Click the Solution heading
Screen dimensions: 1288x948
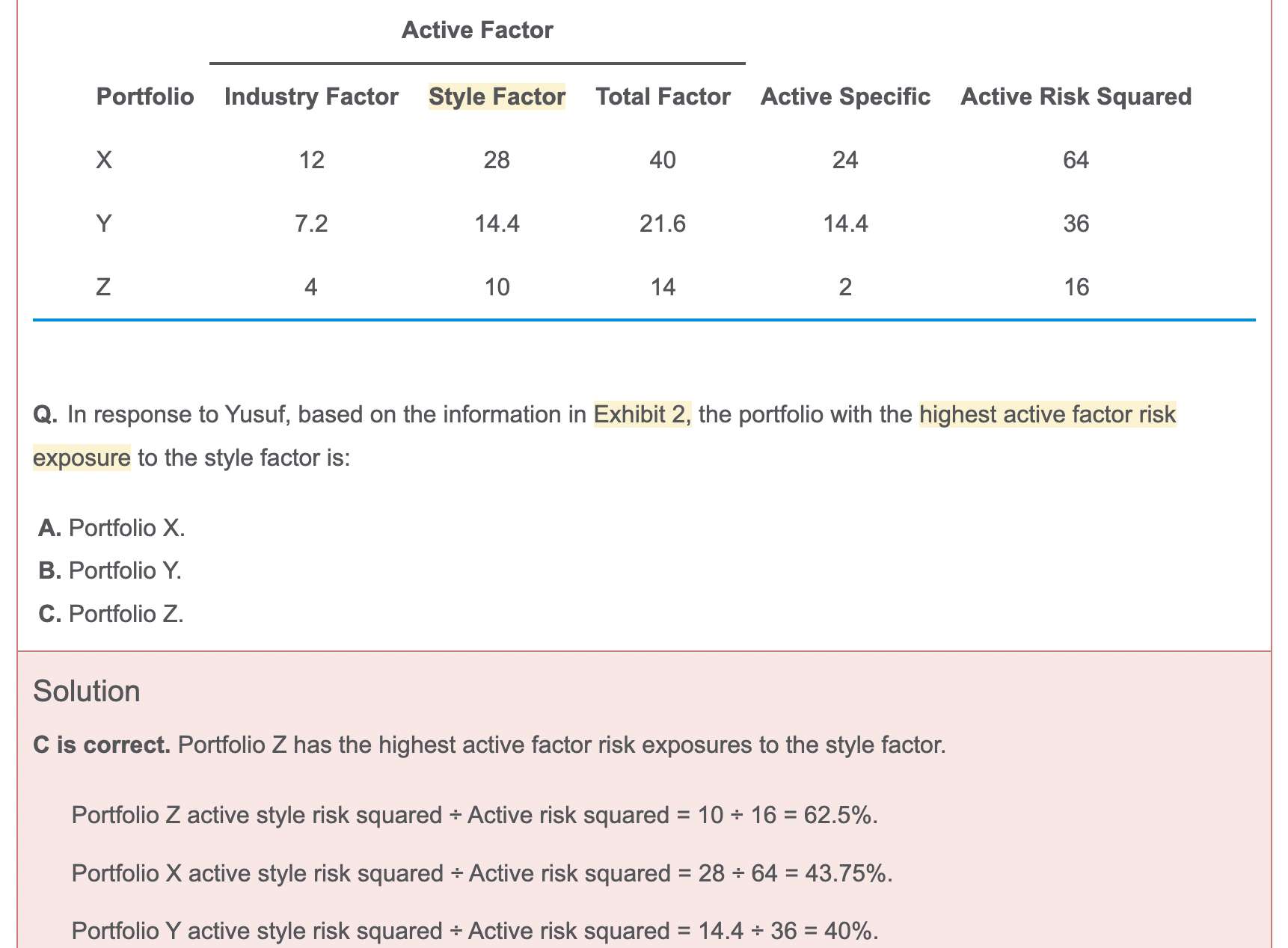[x=87, y=691]
